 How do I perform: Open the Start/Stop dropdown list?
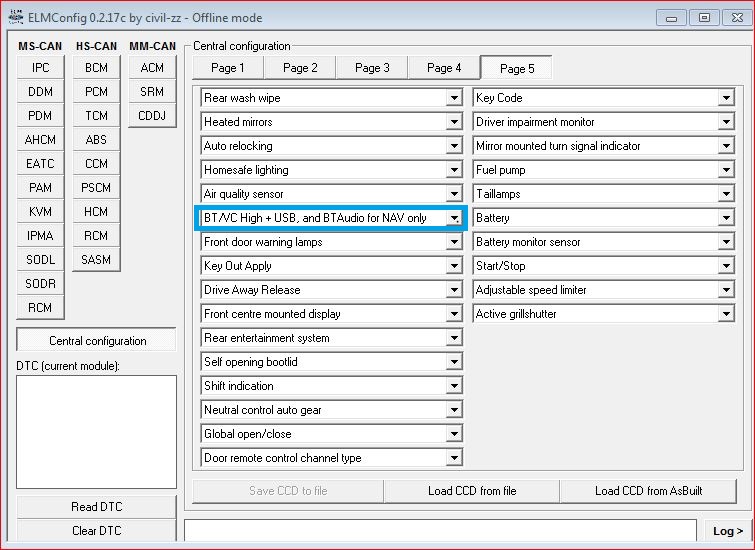726,266
